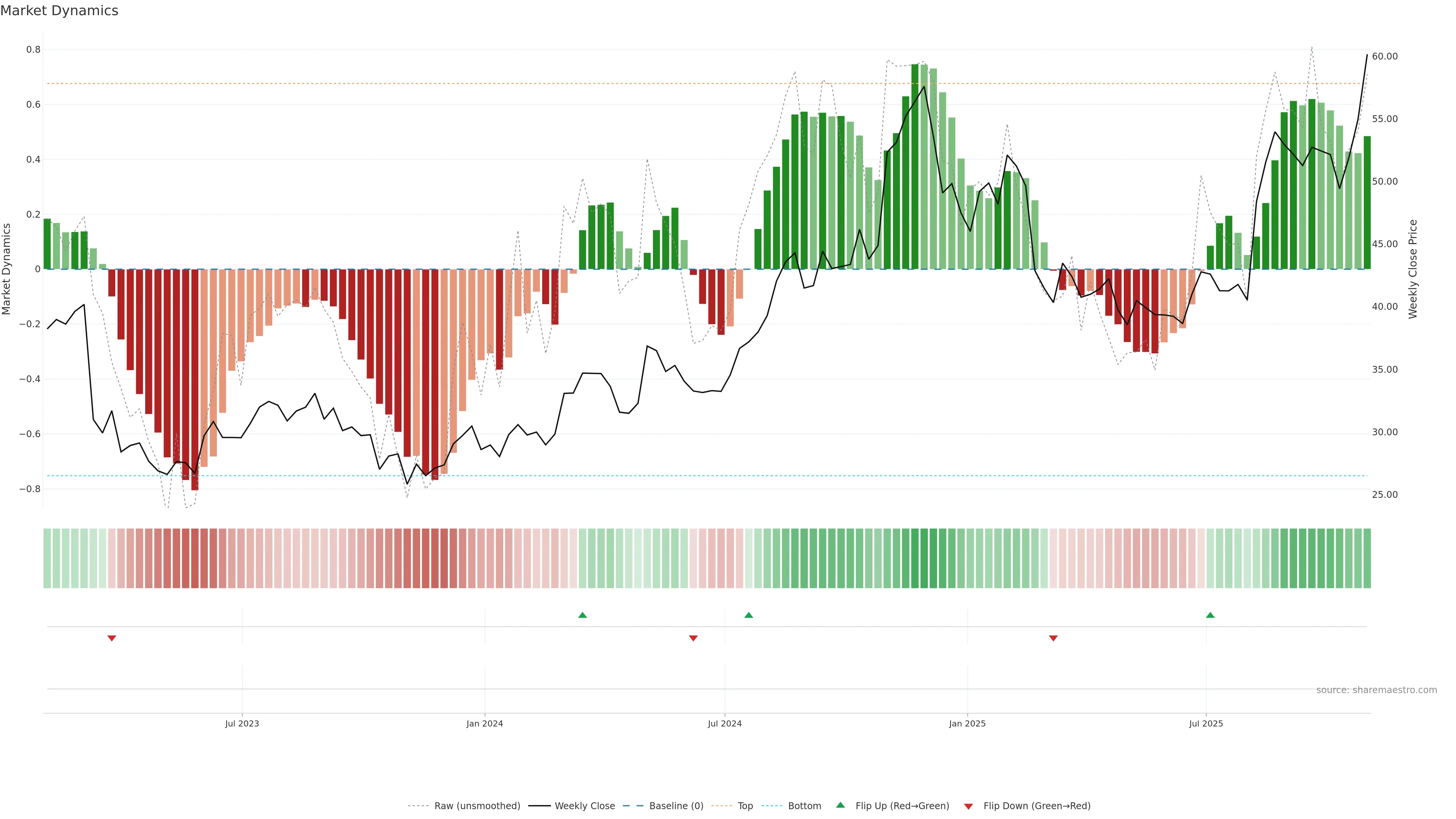The image size is (1456, 819).
Task: Click the Jul 2023 axis label
Action: 242,723
